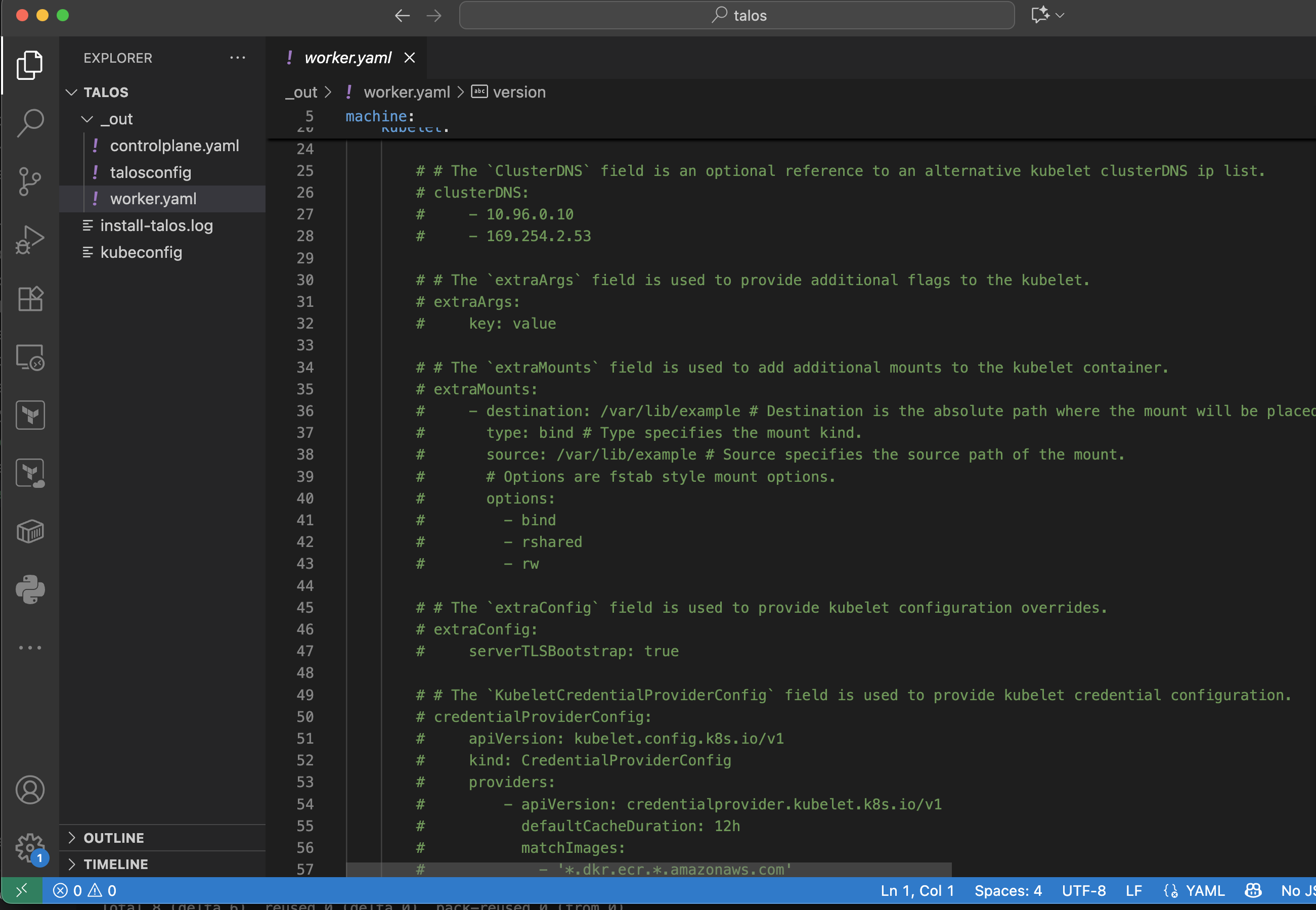1316x910 pixels.
Task: Select the worker.yaml editor tab
Action: pos(347,58)
